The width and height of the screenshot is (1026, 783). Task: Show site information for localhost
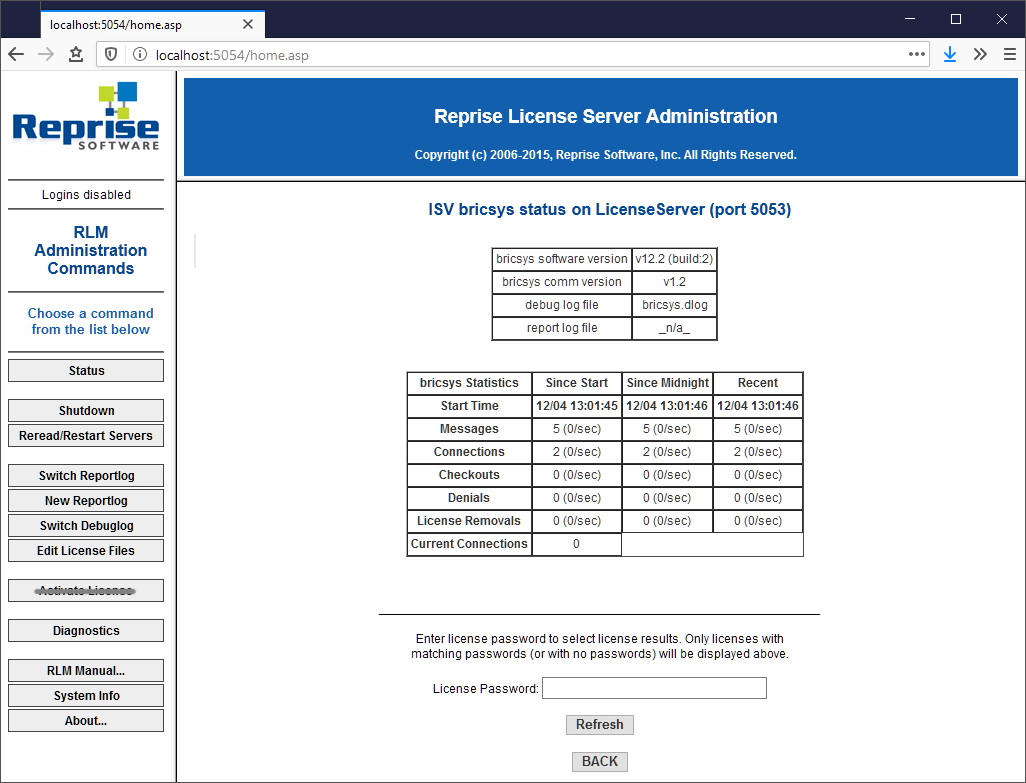point(139,55)
